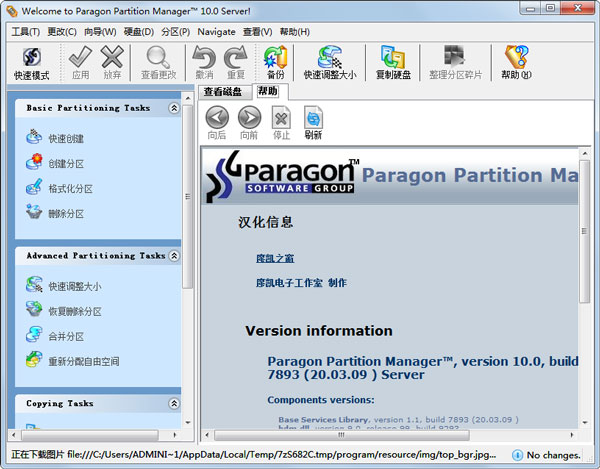Go back with the 向后 button

tap(217, 122)
